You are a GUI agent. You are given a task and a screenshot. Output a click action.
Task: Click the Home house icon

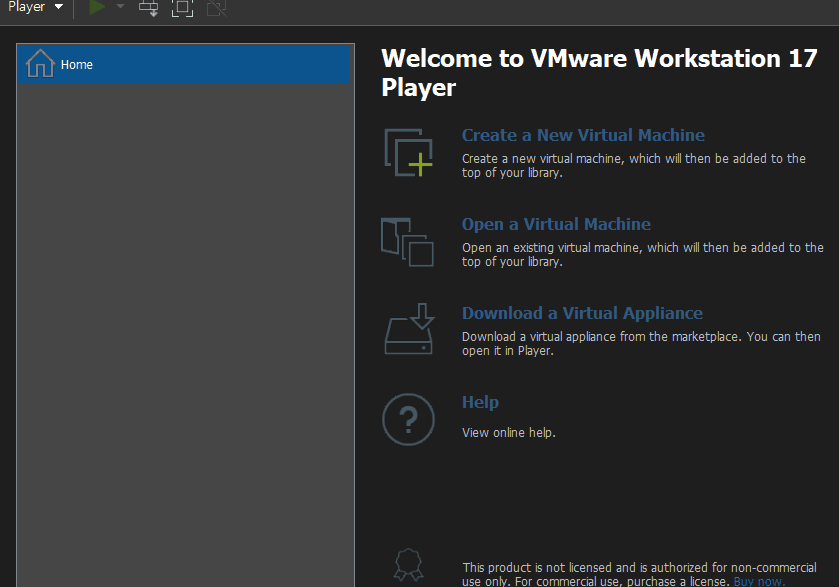(40, 63)
